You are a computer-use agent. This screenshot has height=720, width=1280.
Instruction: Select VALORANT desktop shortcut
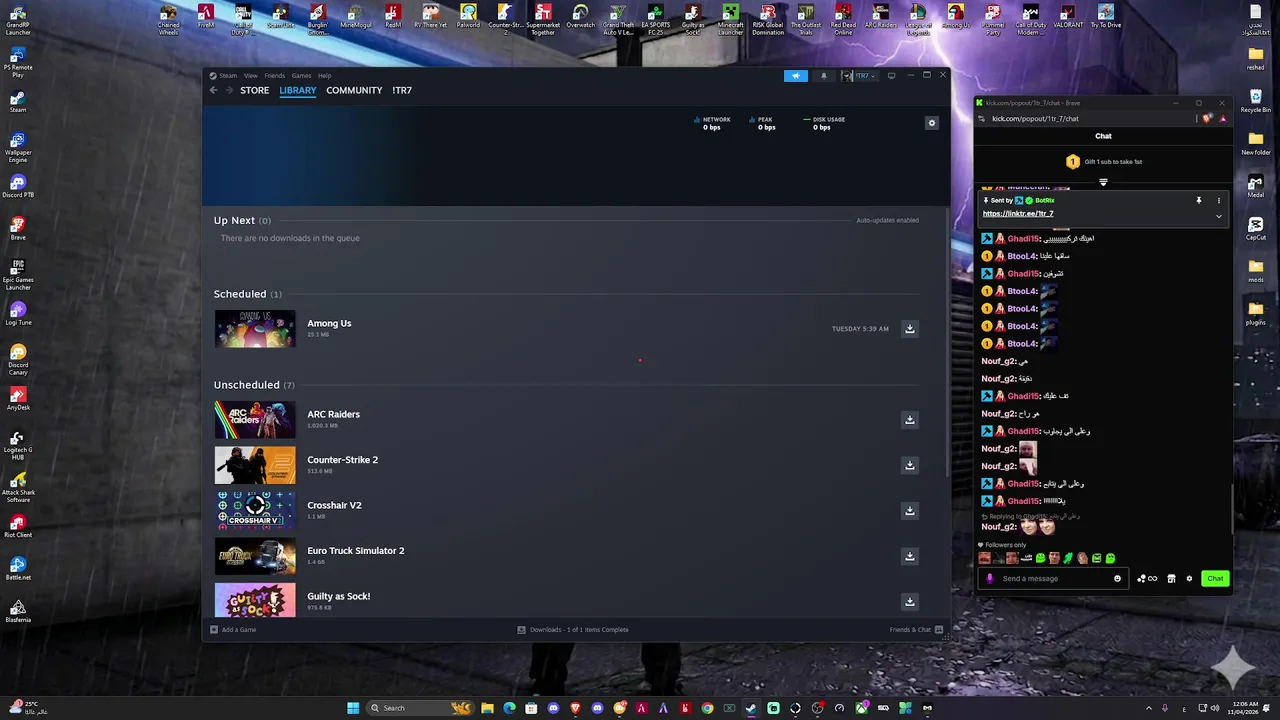click(x=1068, y=18)
